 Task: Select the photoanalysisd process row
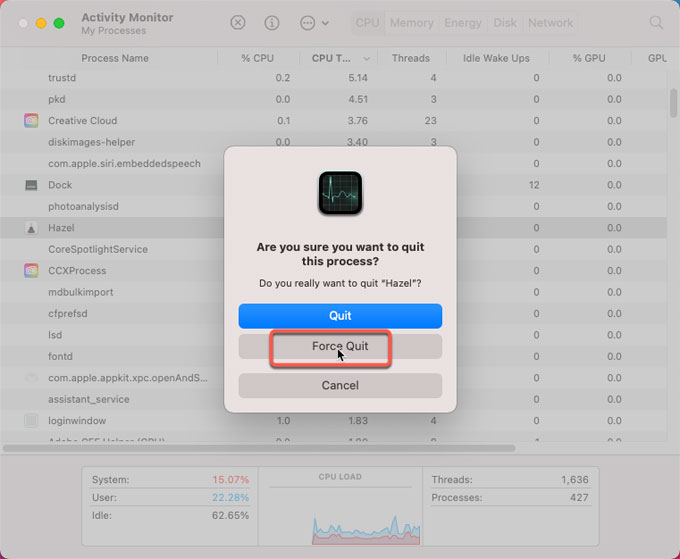pos(333,206)
